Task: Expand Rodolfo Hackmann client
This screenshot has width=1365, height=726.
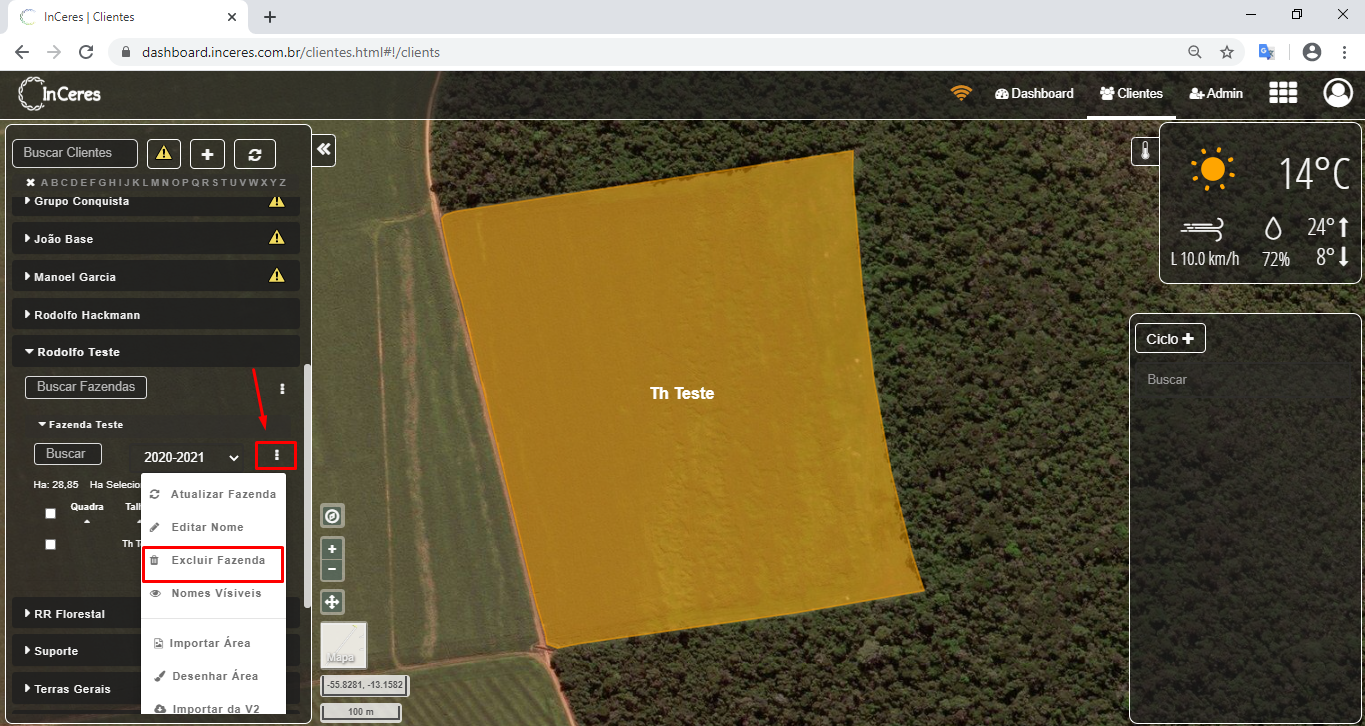Action: (x=156, y=314)
